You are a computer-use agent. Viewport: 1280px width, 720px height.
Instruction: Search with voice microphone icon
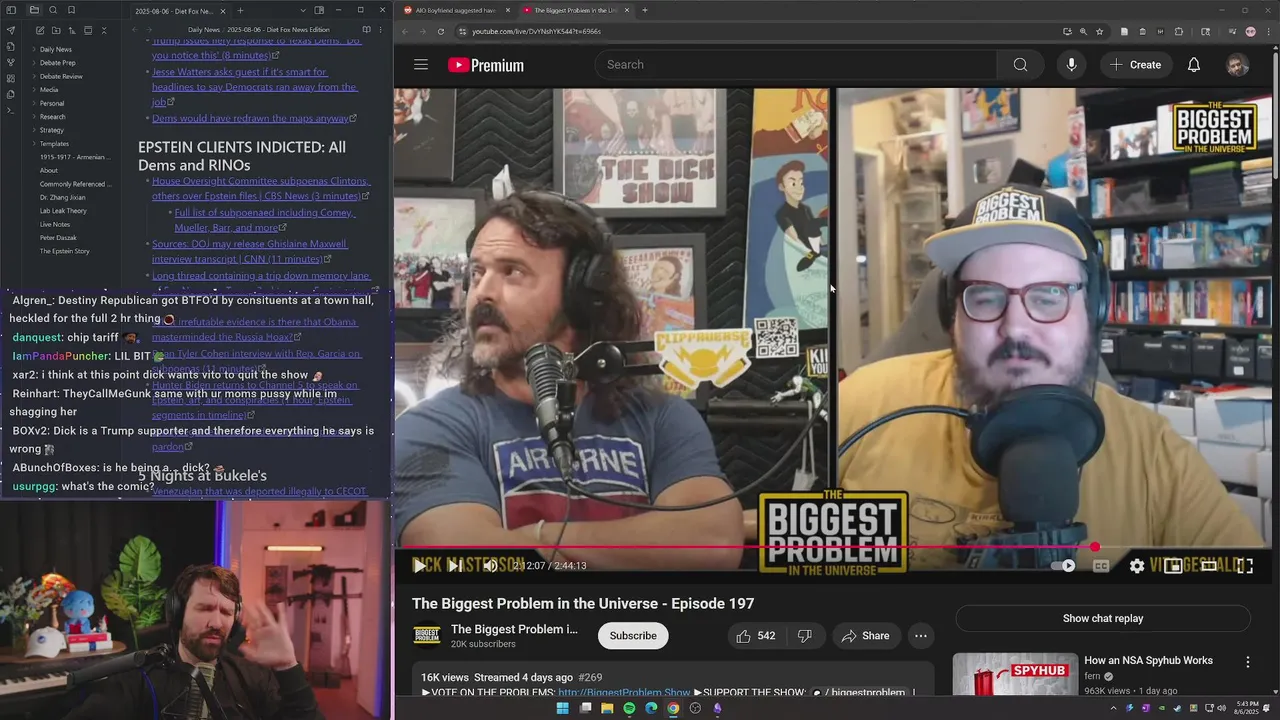coord(1071,65)
